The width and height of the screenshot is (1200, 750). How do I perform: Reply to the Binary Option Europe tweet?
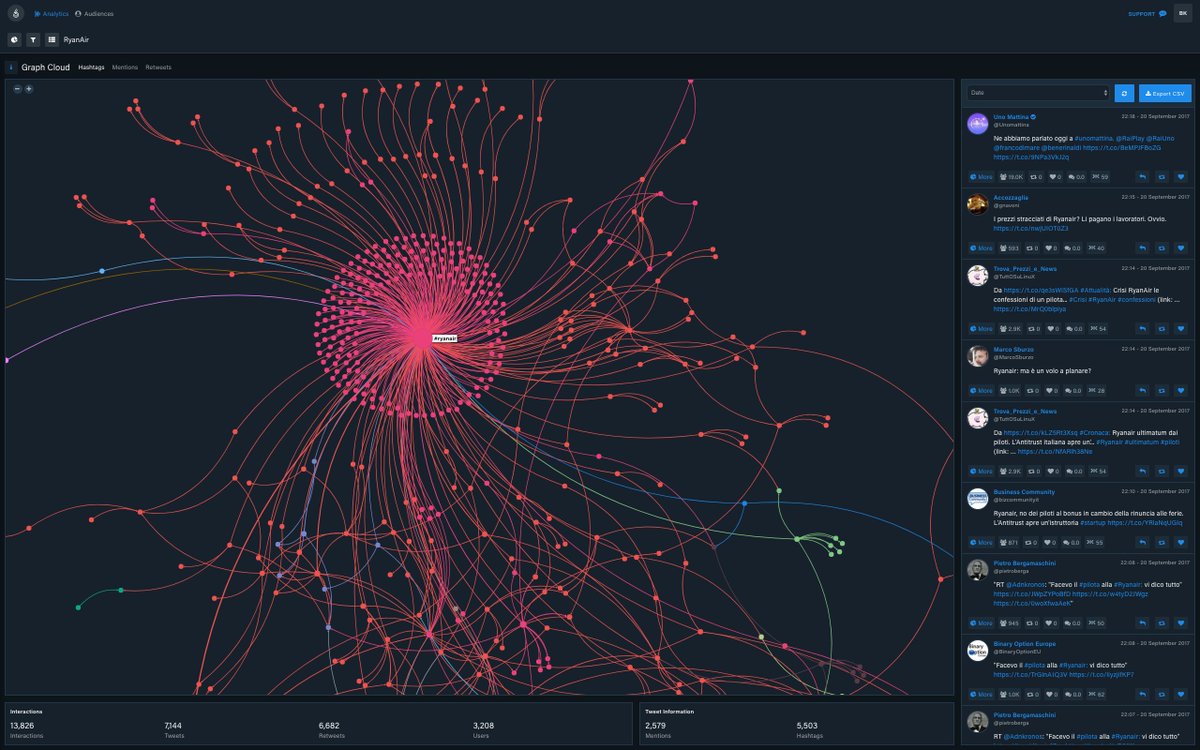coord(1142,694)
